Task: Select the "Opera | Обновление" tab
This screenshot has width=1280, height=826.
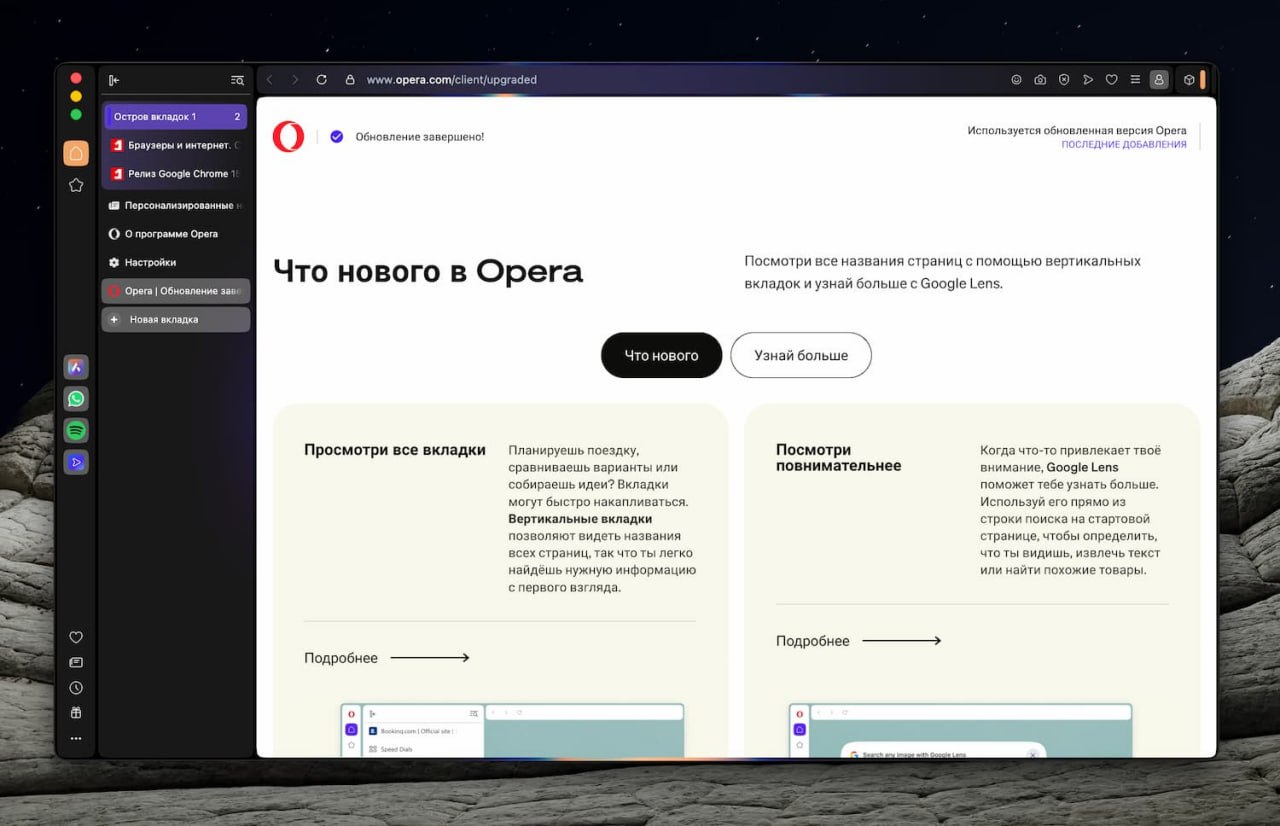Action: pos(175,291)
